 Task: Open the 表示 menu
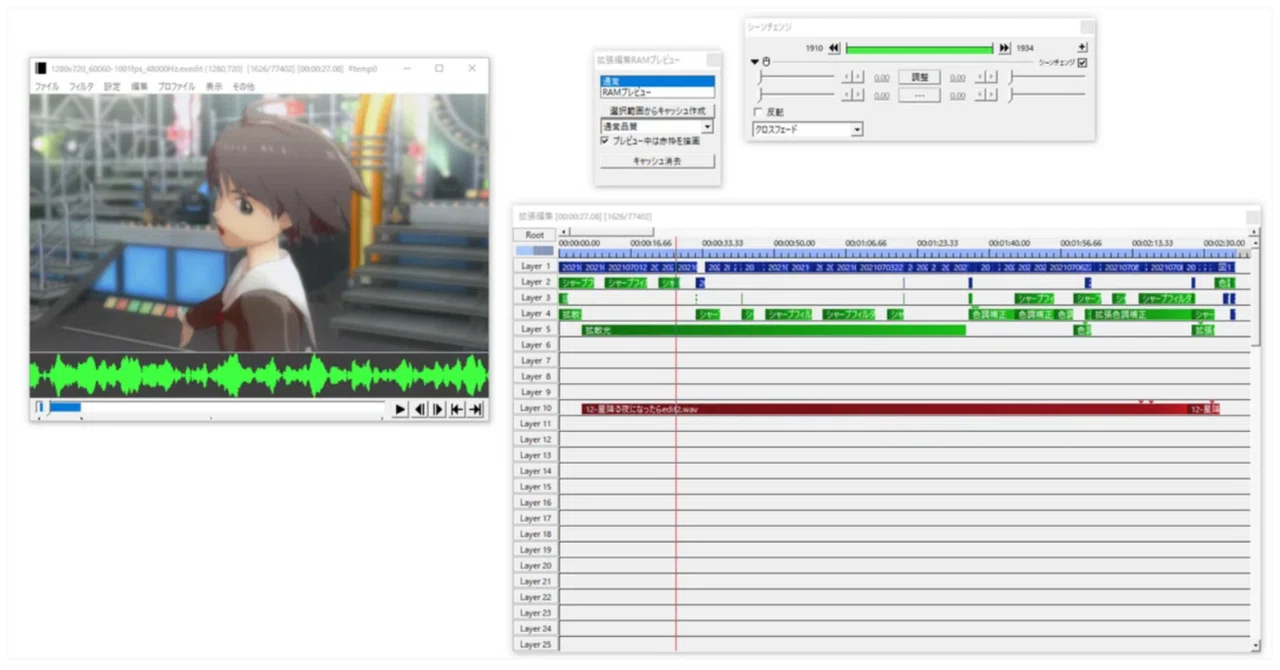[x=214, y=87]
